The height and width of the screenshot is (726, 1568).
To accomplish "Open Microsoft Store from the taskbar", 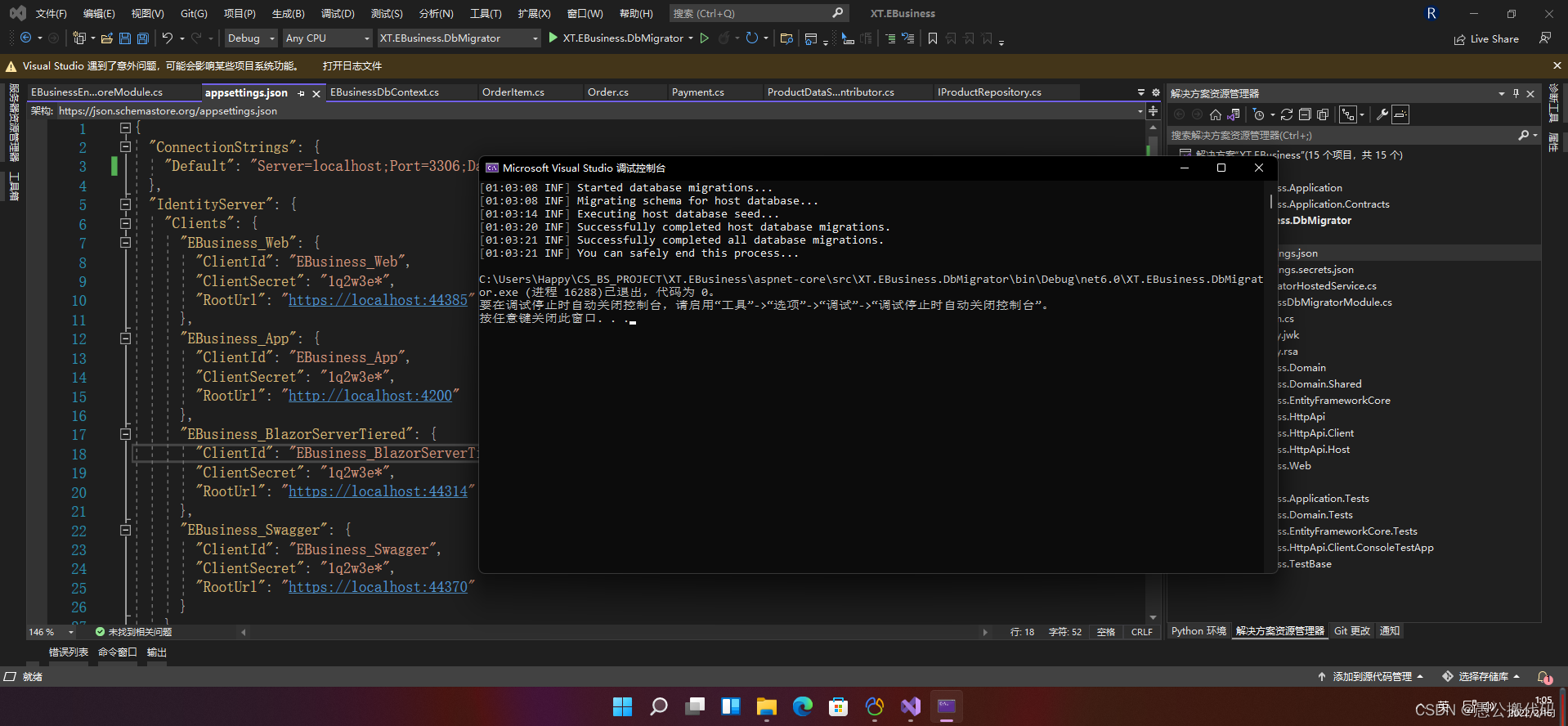I will coord(839,706).
